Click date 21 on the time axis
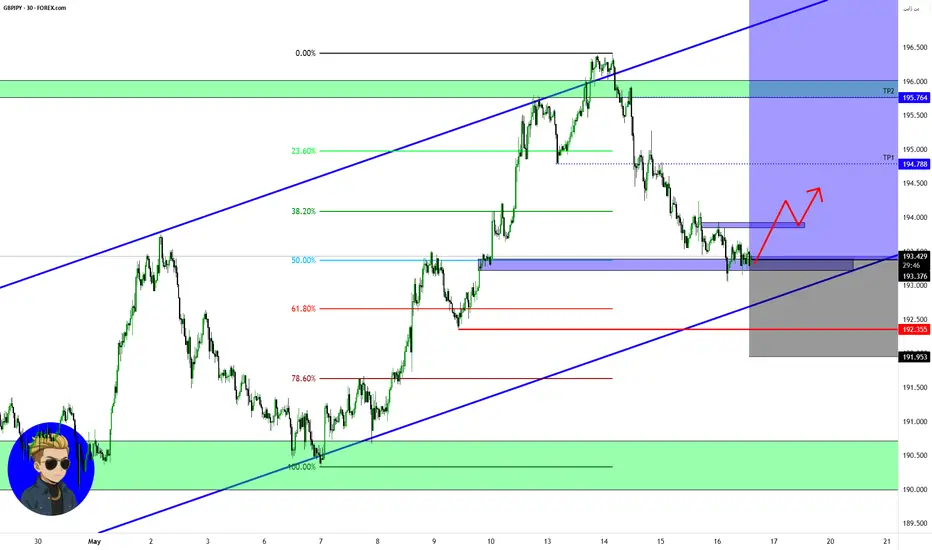Viewport: 932px width, 550px height. tap(887, 542)
